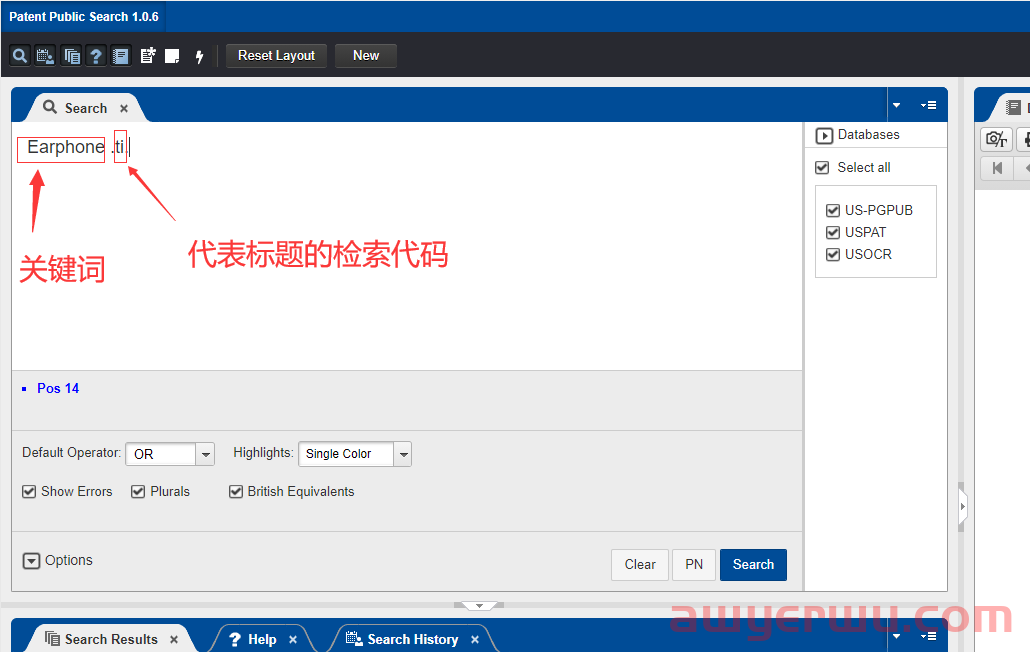Open Help via the question mark toolbar icon
Screen dimensions: 1030x652
(96, 56)
